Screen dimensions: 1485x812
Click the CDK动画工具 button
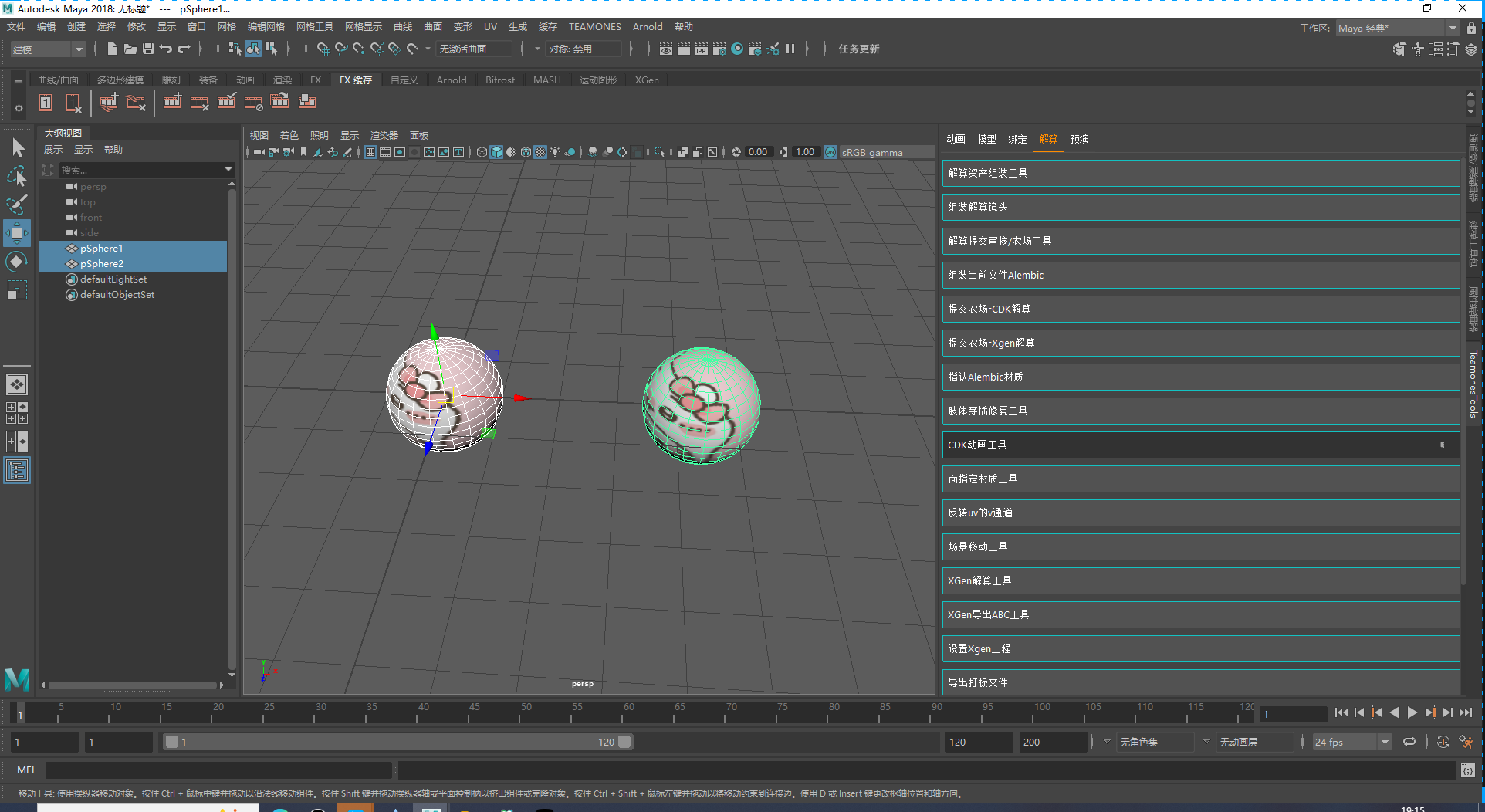(1200, 445)
